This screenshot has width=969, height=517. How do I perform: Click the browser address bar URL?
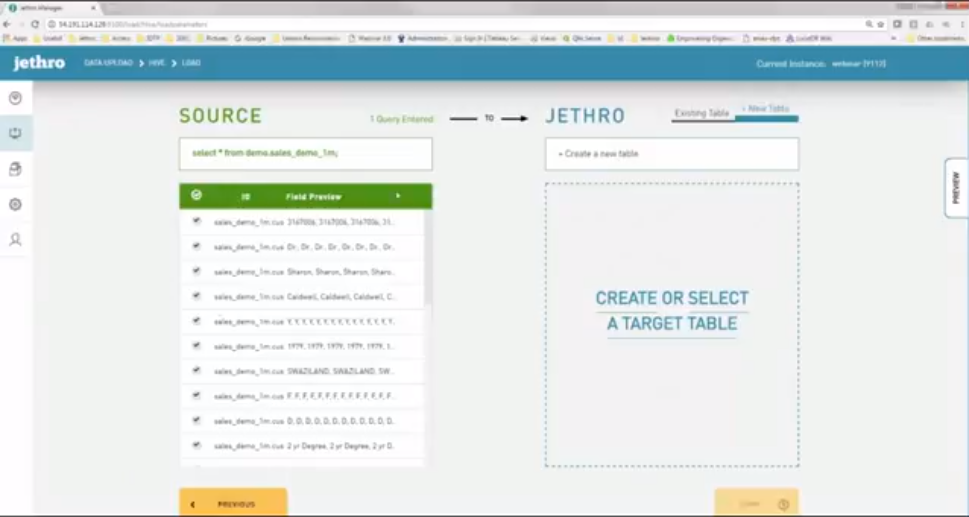132,24
